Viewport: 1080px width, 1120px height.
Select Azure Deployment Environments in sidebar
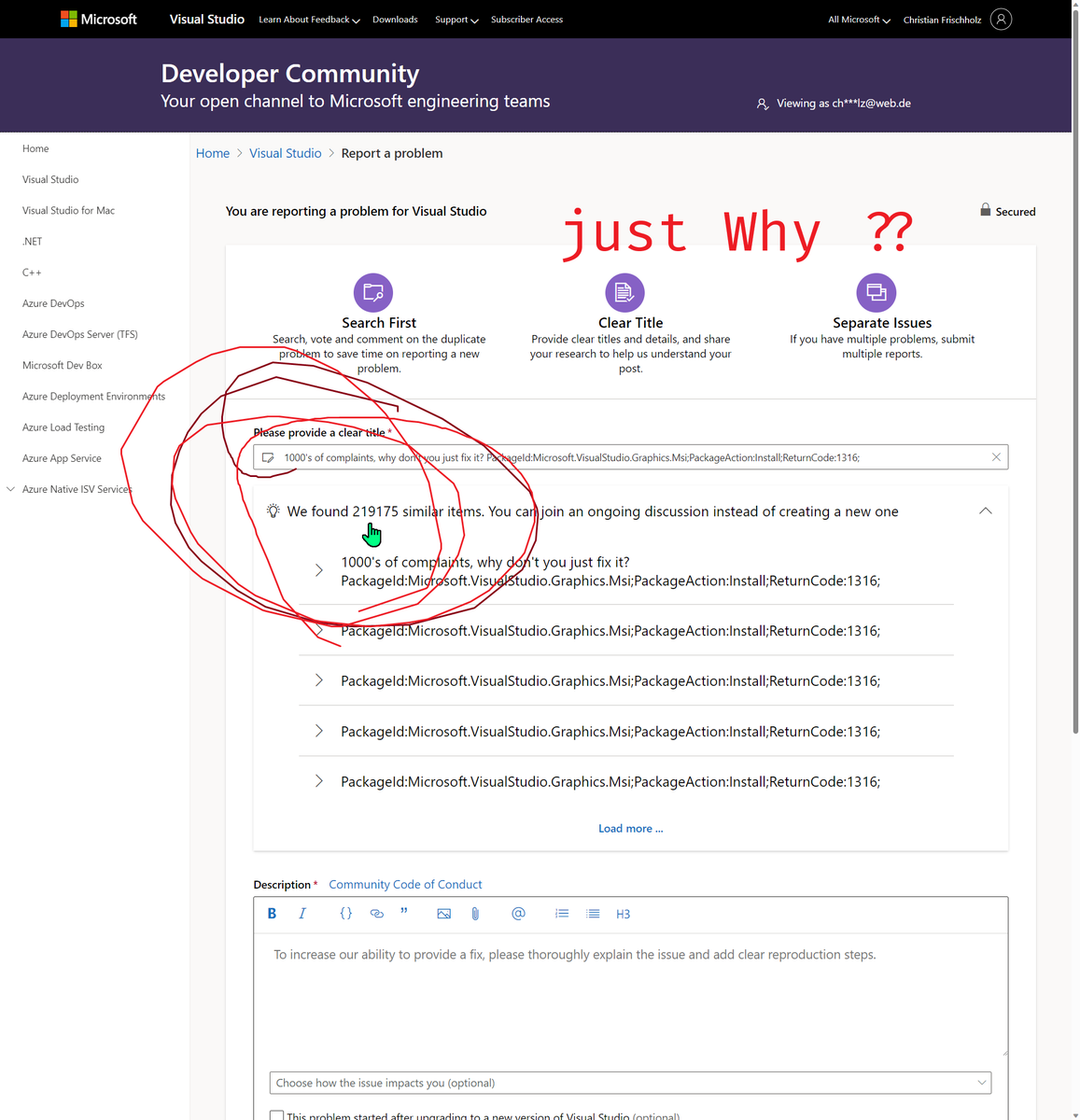coord(93,396)
